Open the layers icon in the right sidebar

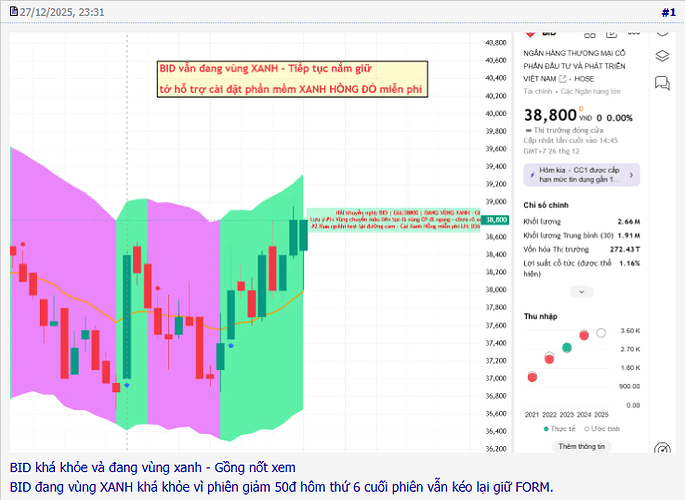point(662,56)
